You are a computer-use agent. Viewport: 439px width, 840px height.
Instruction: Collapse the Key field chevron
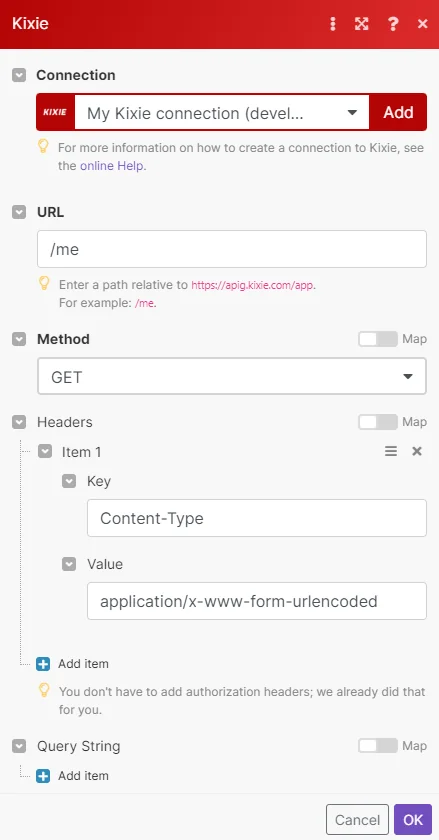tap(69, 481)
